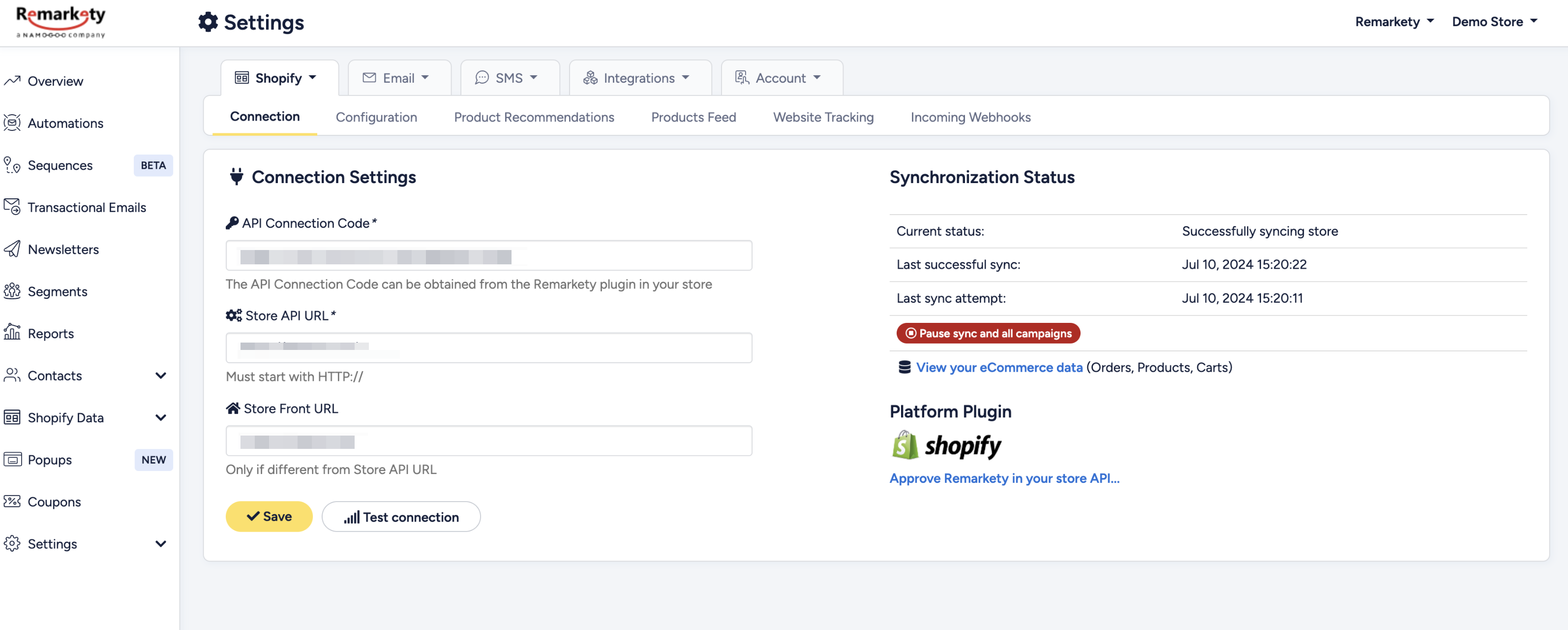Open the Demo Store dropdown
Viewport: 1568px width, 630px height.
1494,21
